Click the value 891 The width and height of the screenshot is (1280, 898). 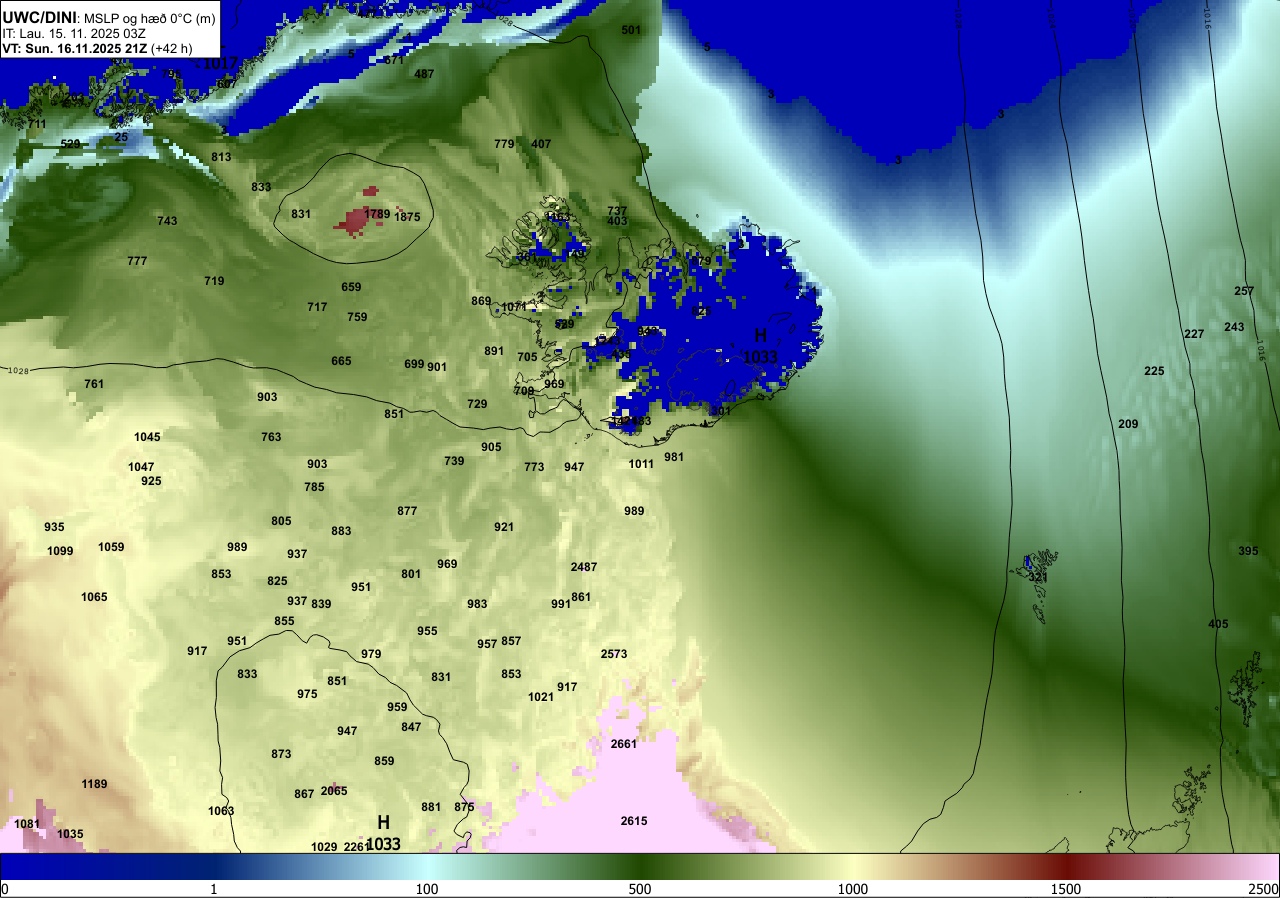(x=494, y=351)
